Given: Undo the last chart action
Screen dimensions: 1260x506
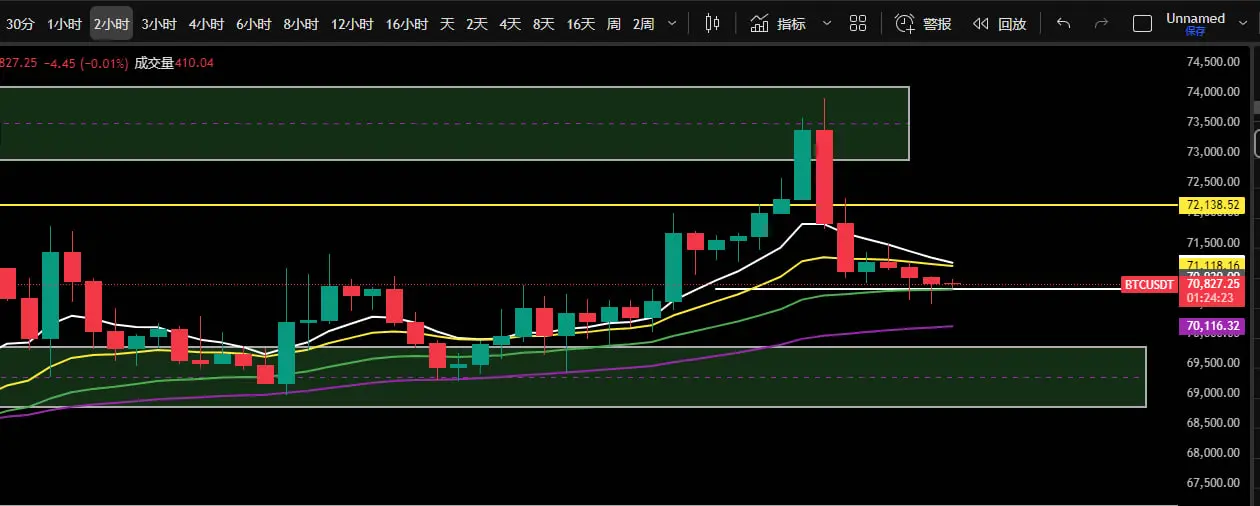Looking at the screenshot, I should [1063, 23].
